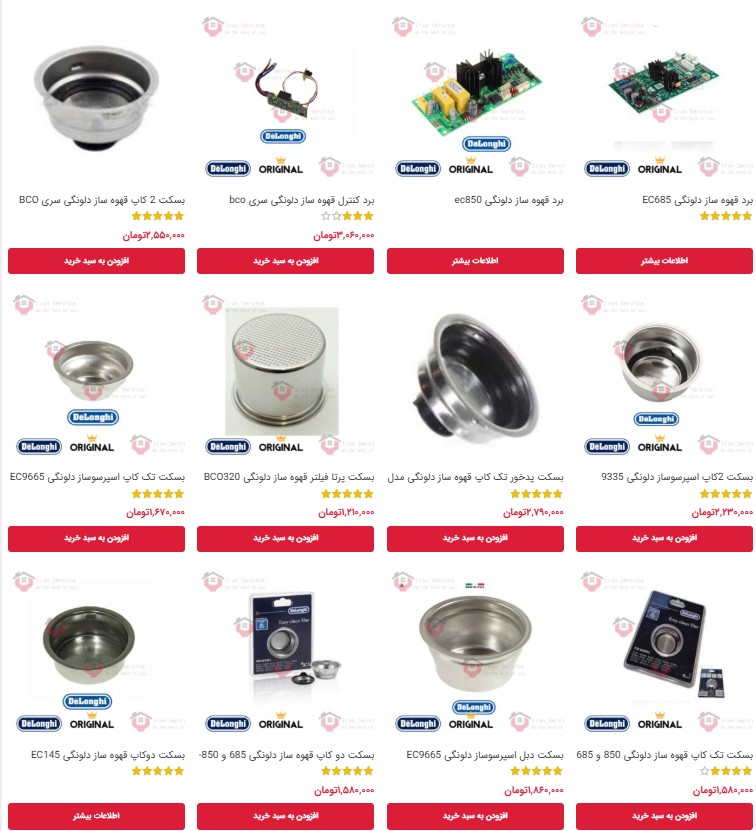
Task: Open the 'بسکت 2کاپ اسپرسوساز دلونگی 9335' title link
Action: 677,476
